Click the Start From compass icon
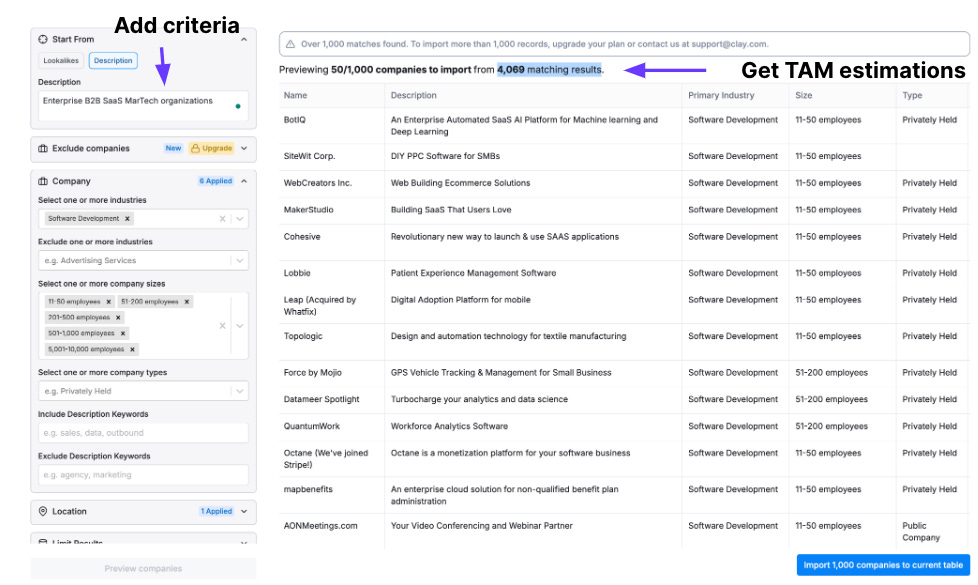The width and height of the screenshot is (978, 585). 42,39
